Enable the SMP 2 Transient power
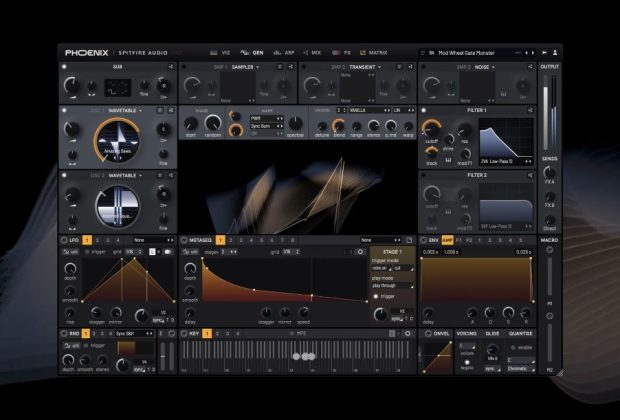 [x=304, y=67]
